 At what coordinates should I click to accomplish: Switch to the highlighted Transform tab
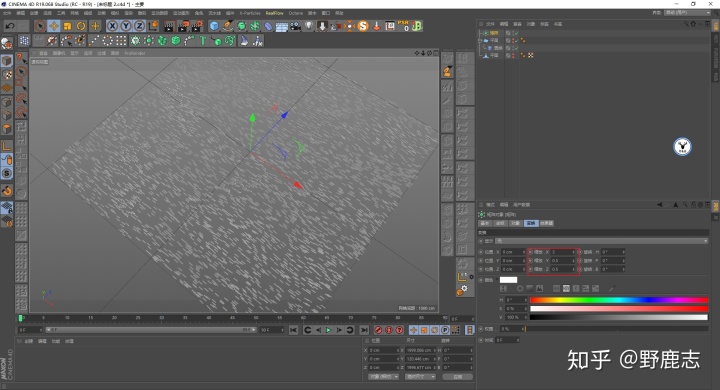point(531,223)
